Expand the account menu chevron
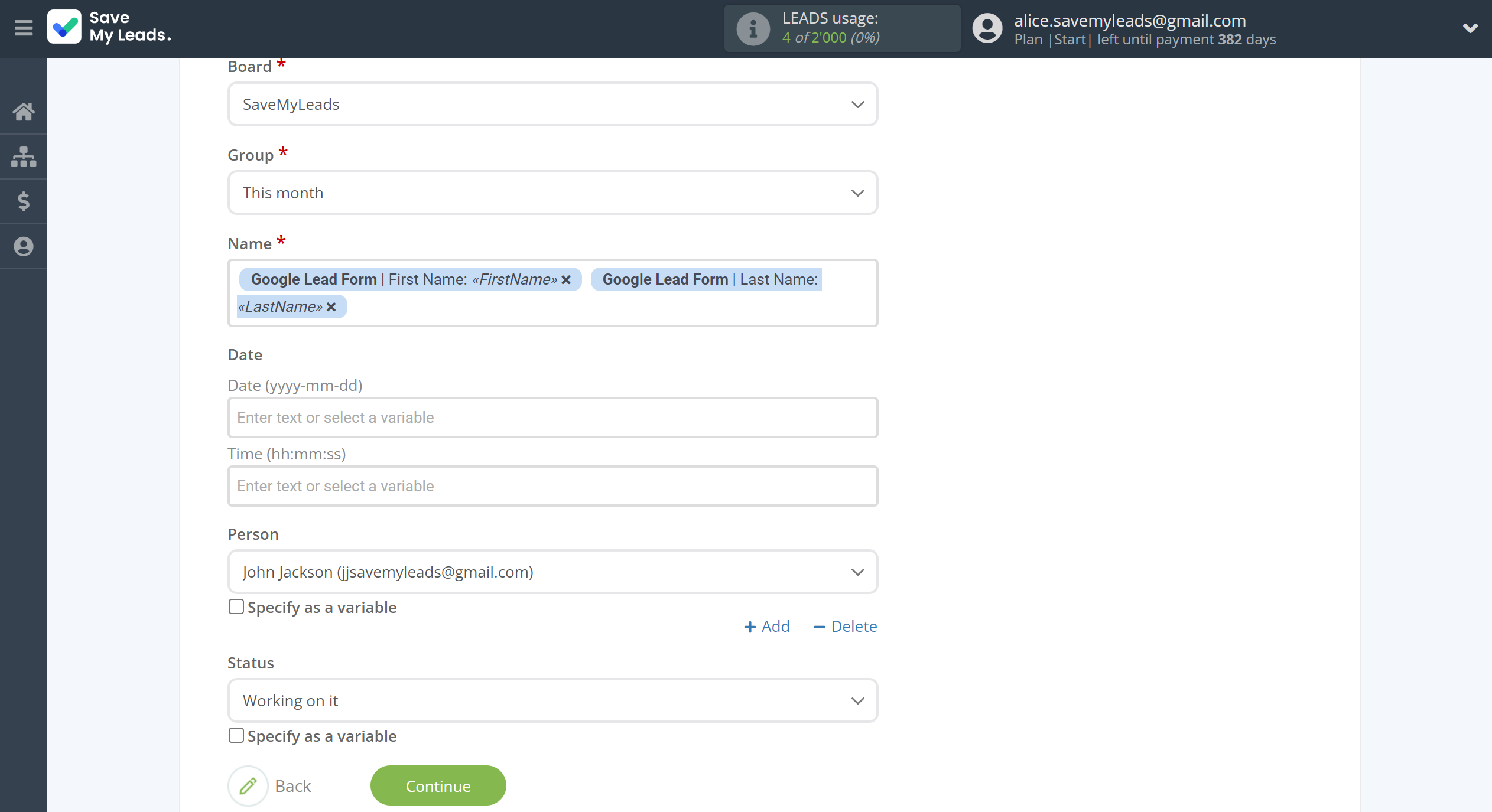1492x812 pixels. pos(1470,28)
